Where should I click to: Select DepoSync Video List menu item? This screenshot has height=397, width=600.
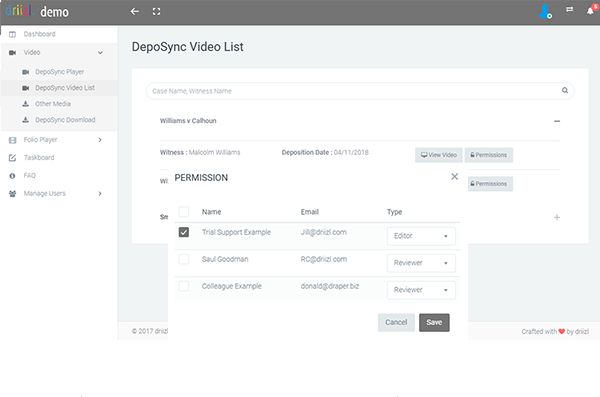pos(65,88)
